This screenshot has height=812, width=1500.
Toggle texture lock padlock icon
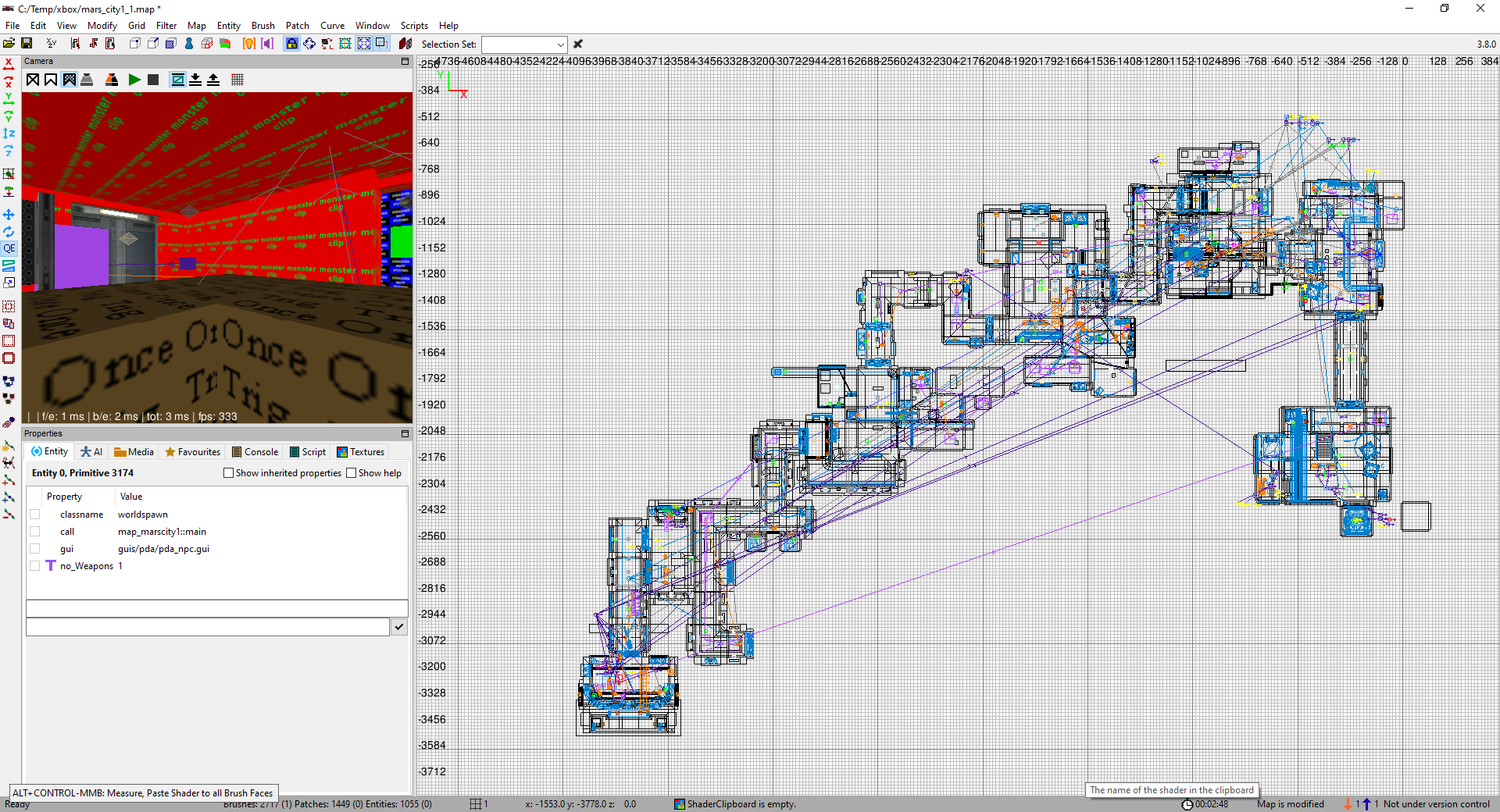(x=291, y=44)
